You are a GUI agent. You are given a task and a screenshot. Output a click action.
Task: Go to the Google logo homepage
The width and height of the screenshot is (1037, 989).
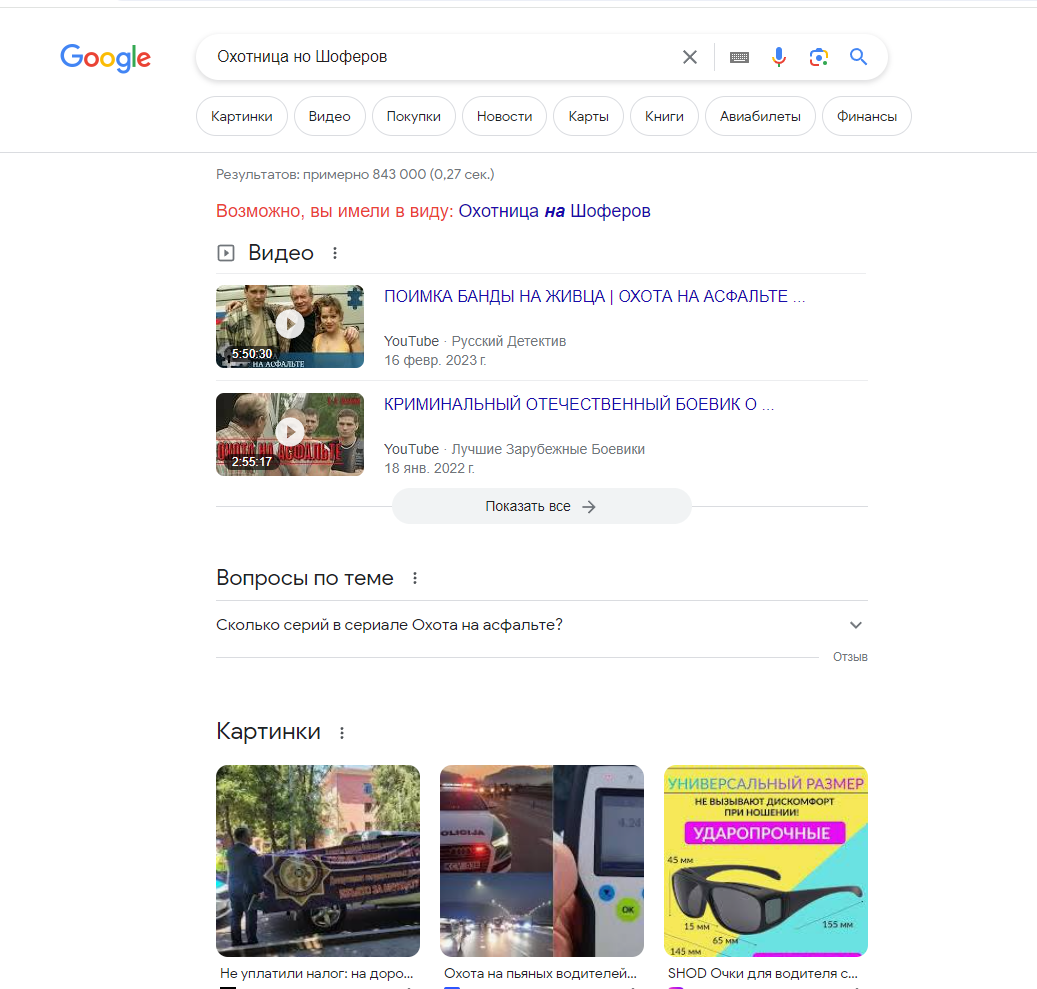106,58
